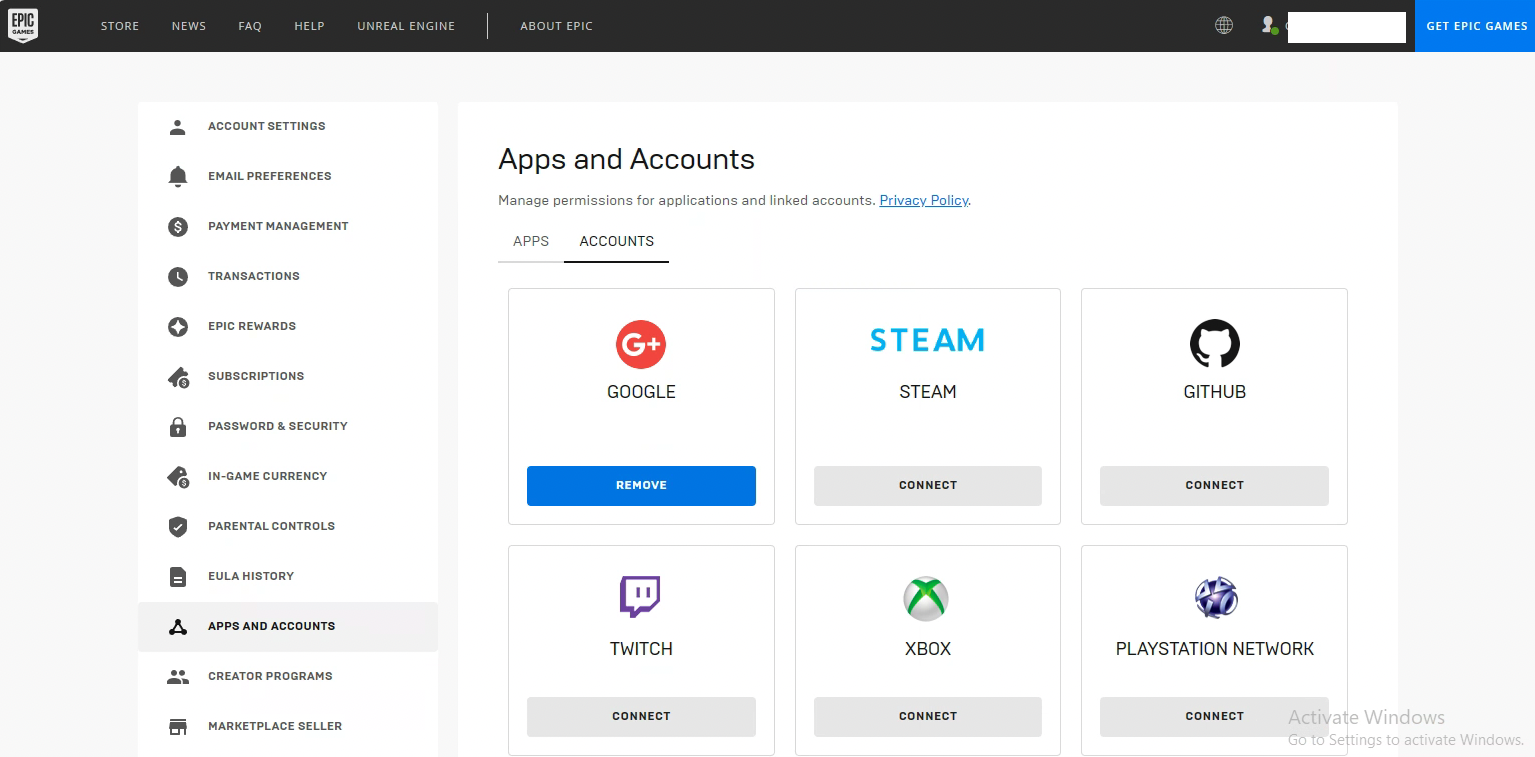Open the language globe icon
This screenshot has height=757, width=1535.
[x=1224, y=26]
